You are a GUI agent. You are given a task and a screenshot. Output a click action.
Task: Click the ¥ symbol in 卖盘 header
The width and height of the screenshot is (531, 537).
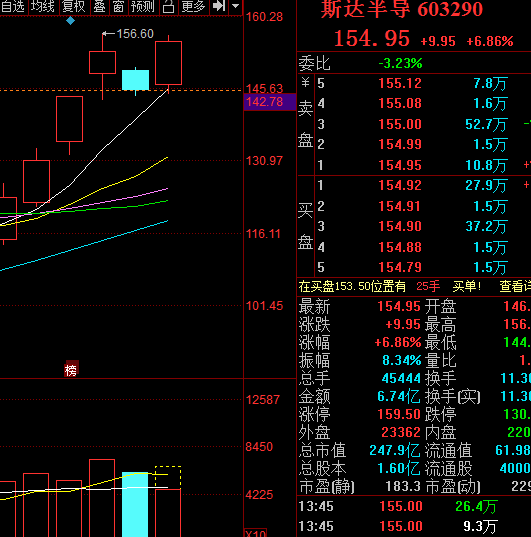tap(306, 82)
